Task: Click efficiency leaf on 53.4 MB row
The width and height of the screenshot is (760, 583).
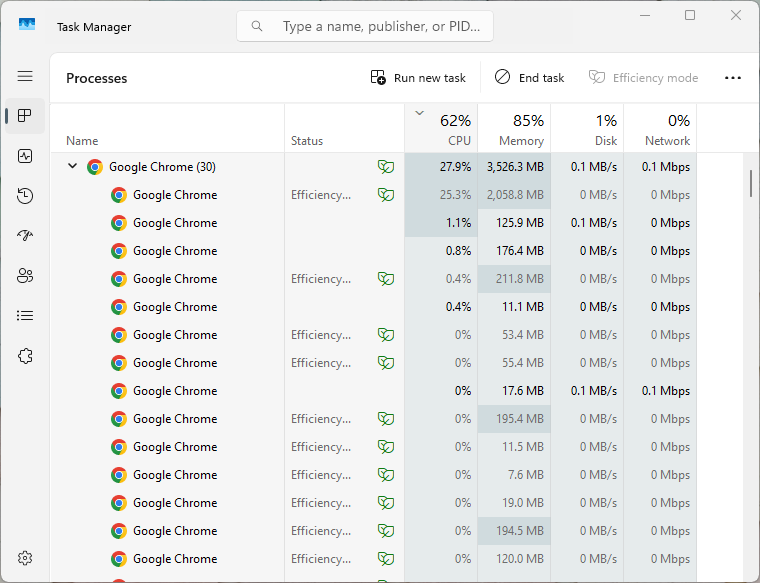Action: point(386,335)
